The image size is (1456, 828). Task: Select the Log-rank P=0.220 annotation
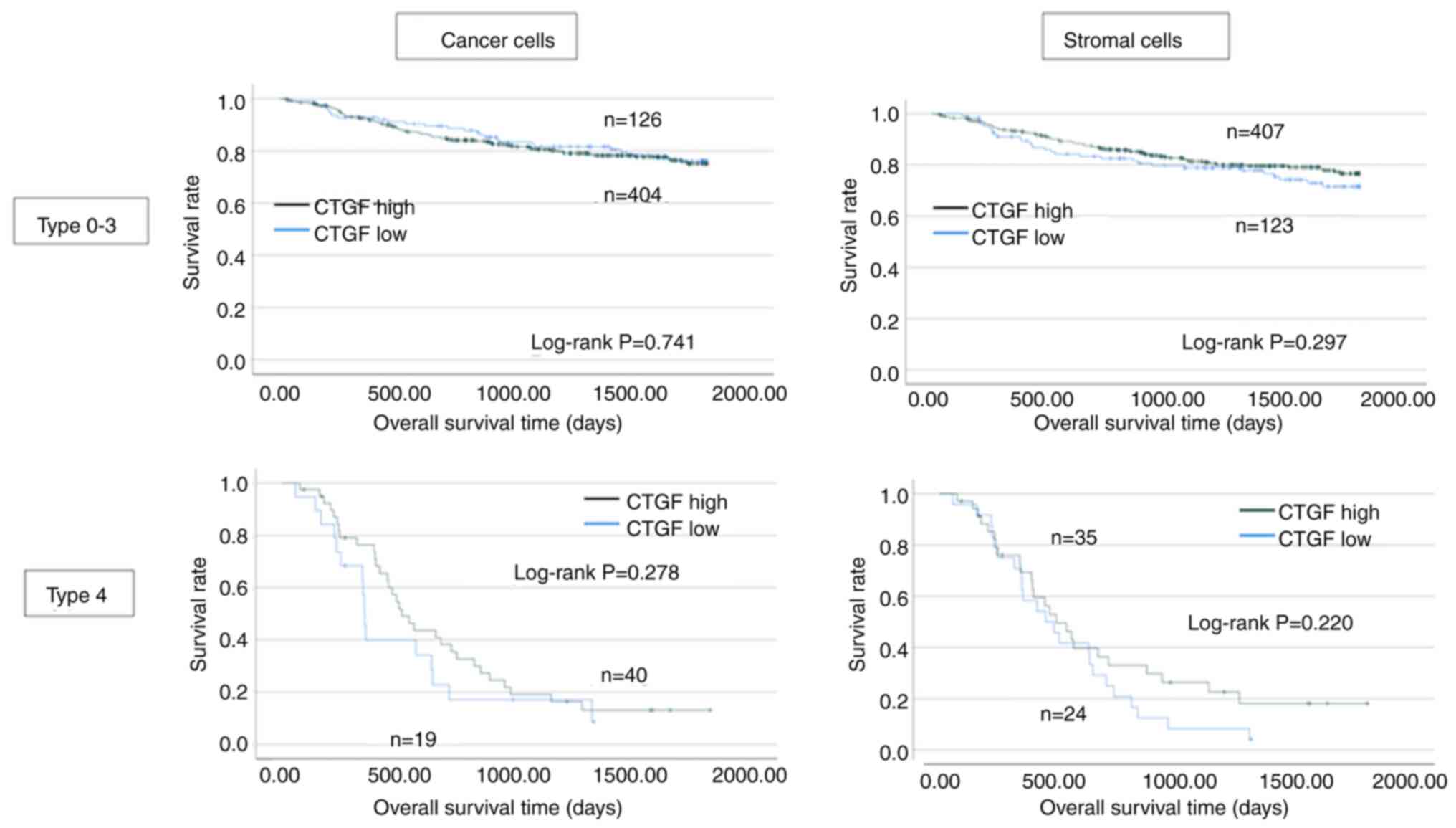click(x=1270, y=623)
